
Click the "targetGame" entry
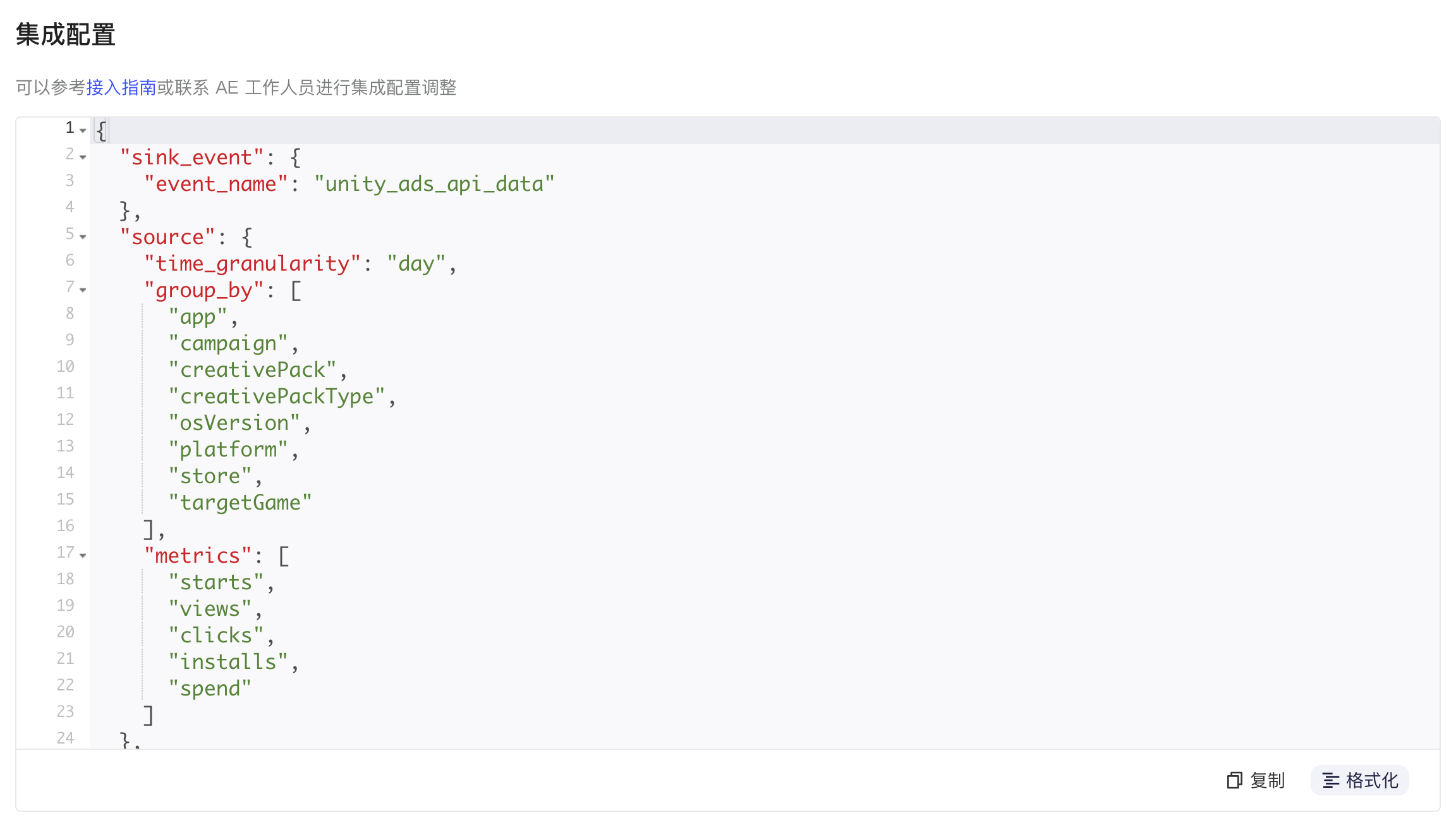(x=240, y=503)
